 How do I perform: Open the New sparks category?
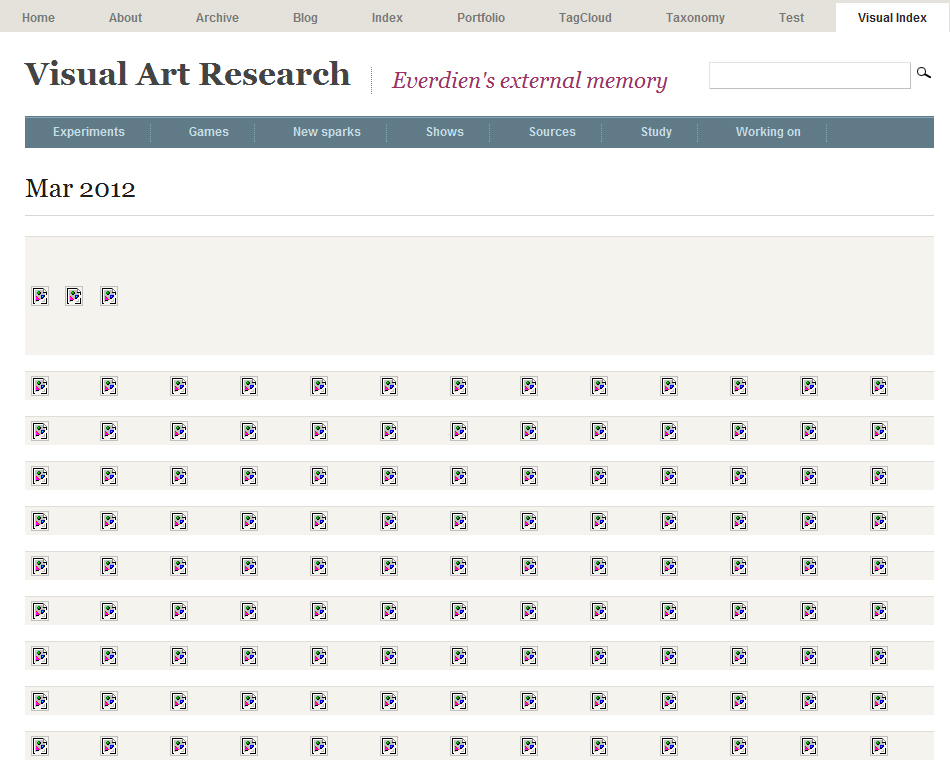(x=327, y=131)
